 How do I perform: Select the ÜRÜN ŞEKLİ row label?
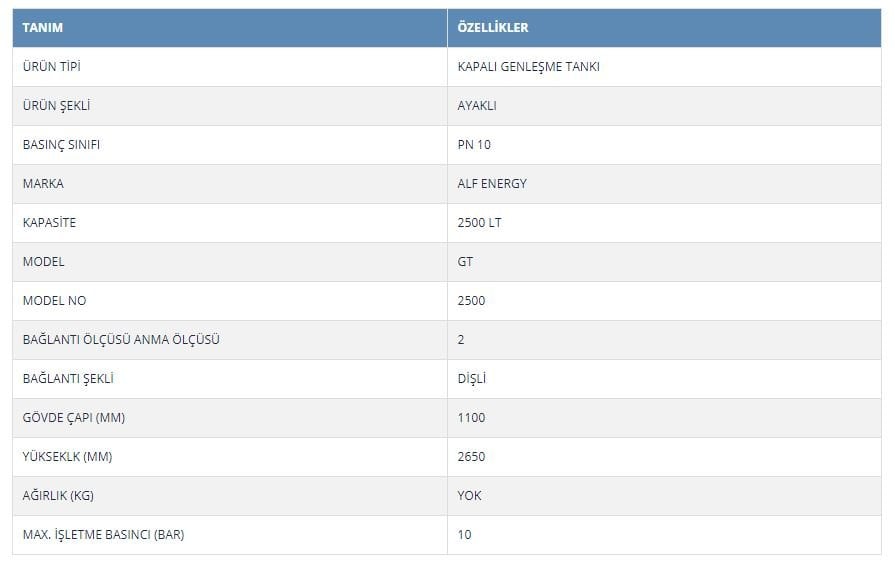(x=57, y=106)
